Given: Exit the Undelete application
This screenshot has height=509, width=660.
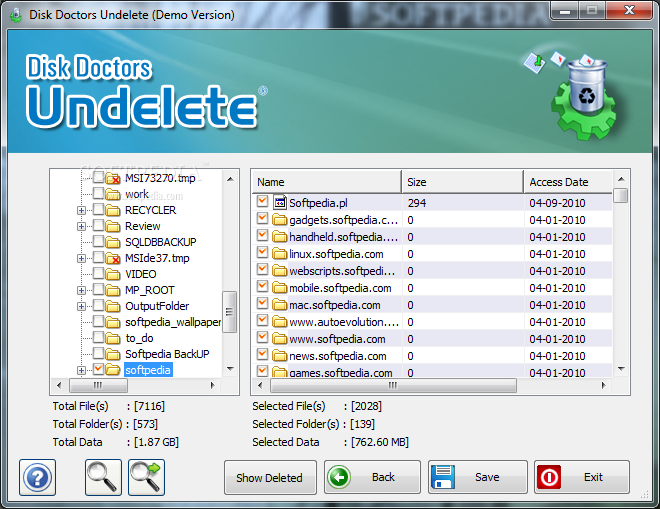Looking at the screenshot, I should [x=582, y=477].
